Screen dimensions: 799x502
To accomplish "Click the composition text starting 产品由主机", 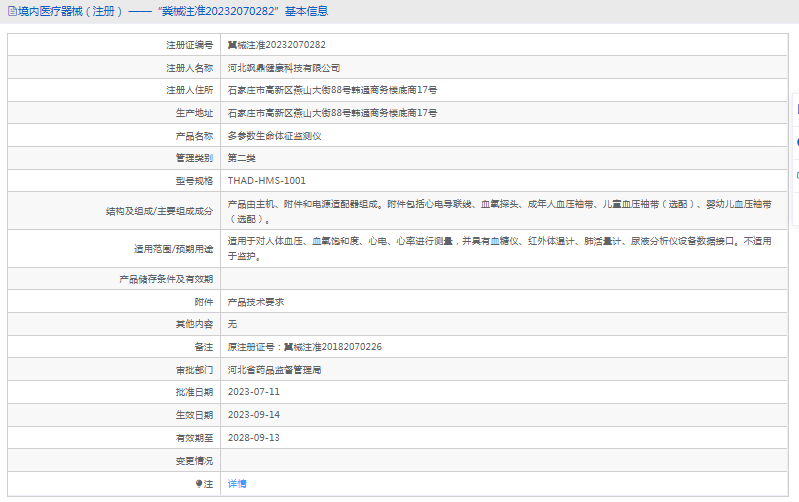I will 499,211.
